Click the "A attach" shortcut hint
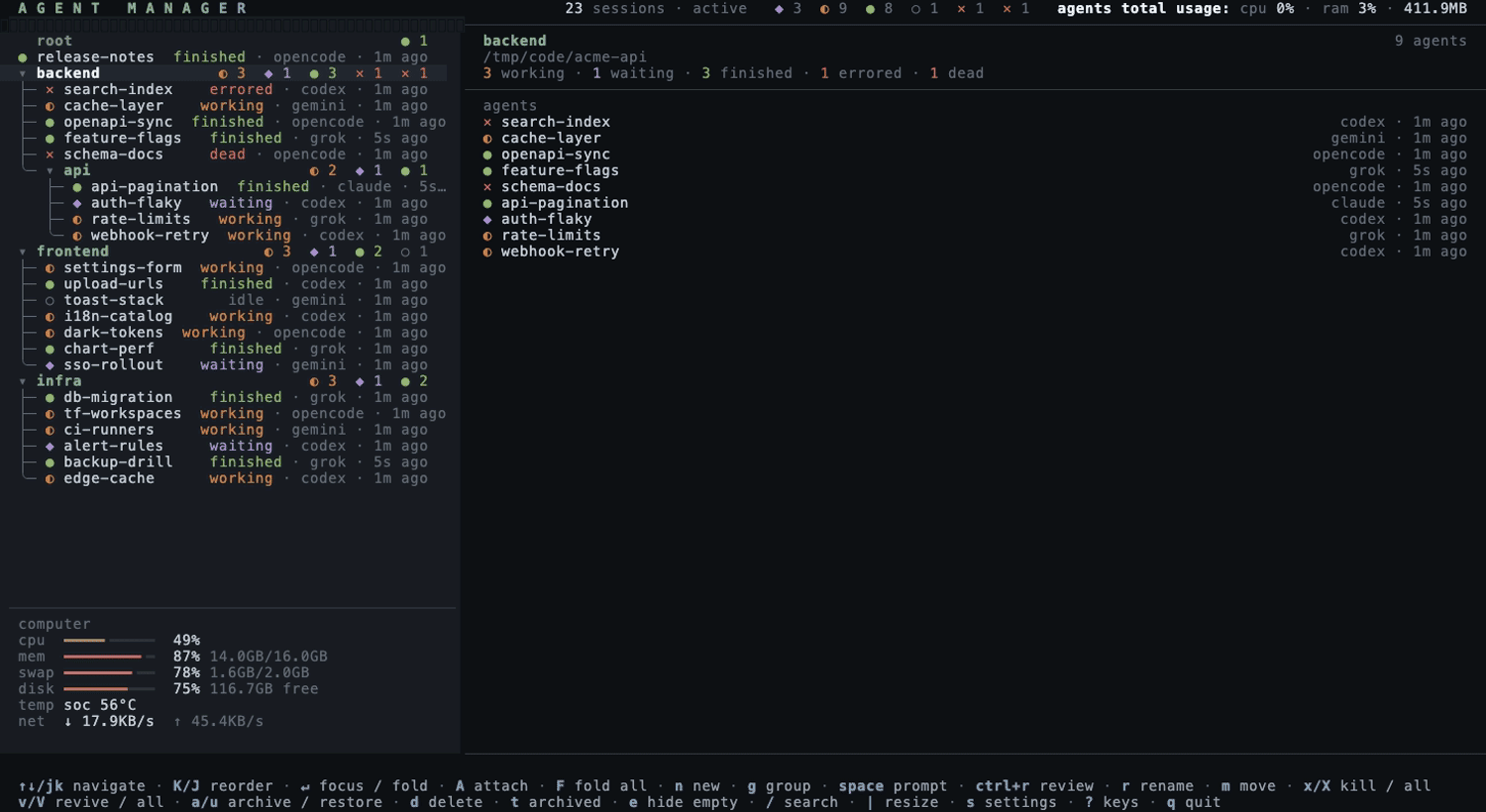Screen dimensions: 1486x812 491,786
